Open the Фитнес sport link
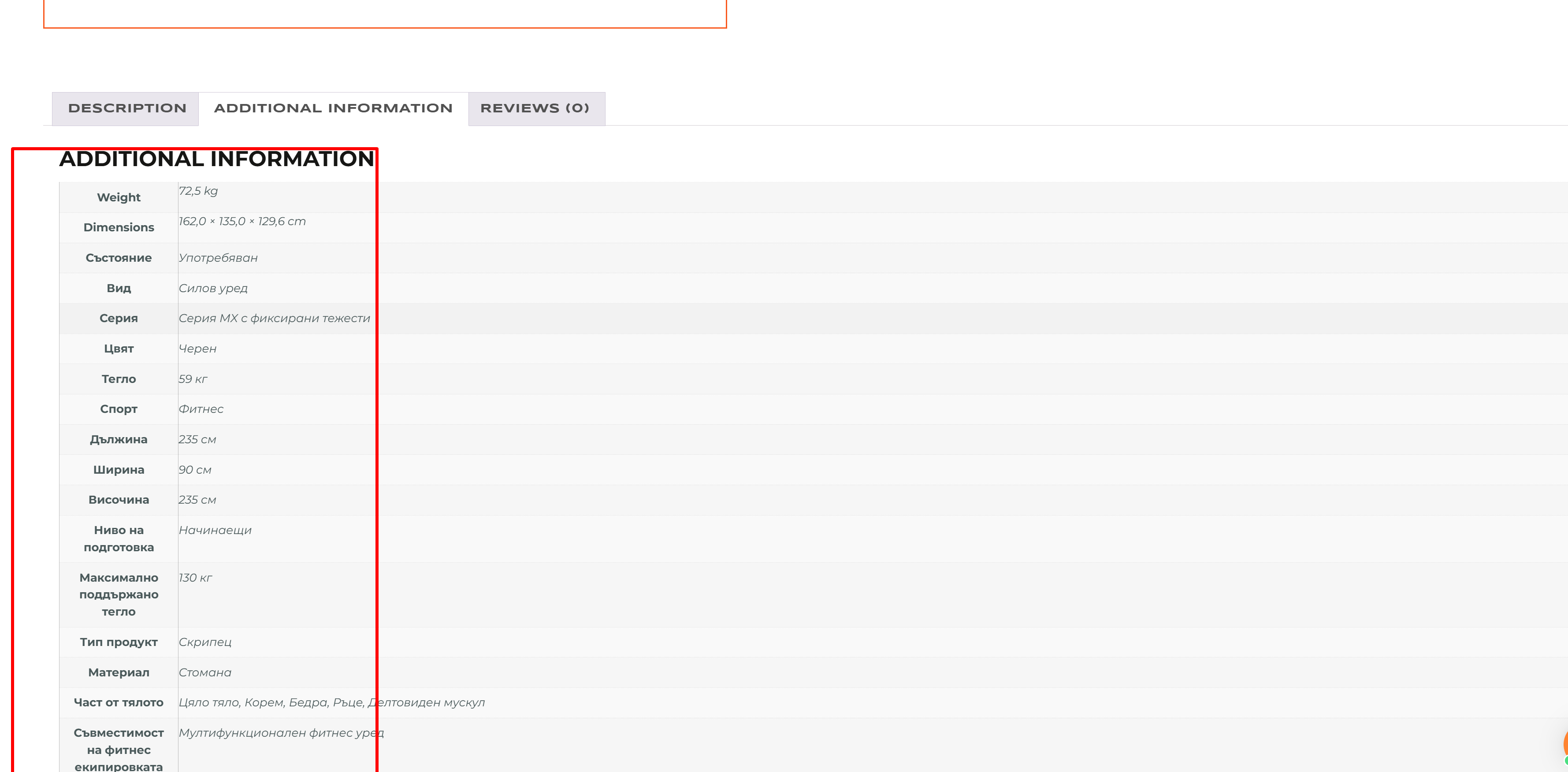 click(201, 409)
